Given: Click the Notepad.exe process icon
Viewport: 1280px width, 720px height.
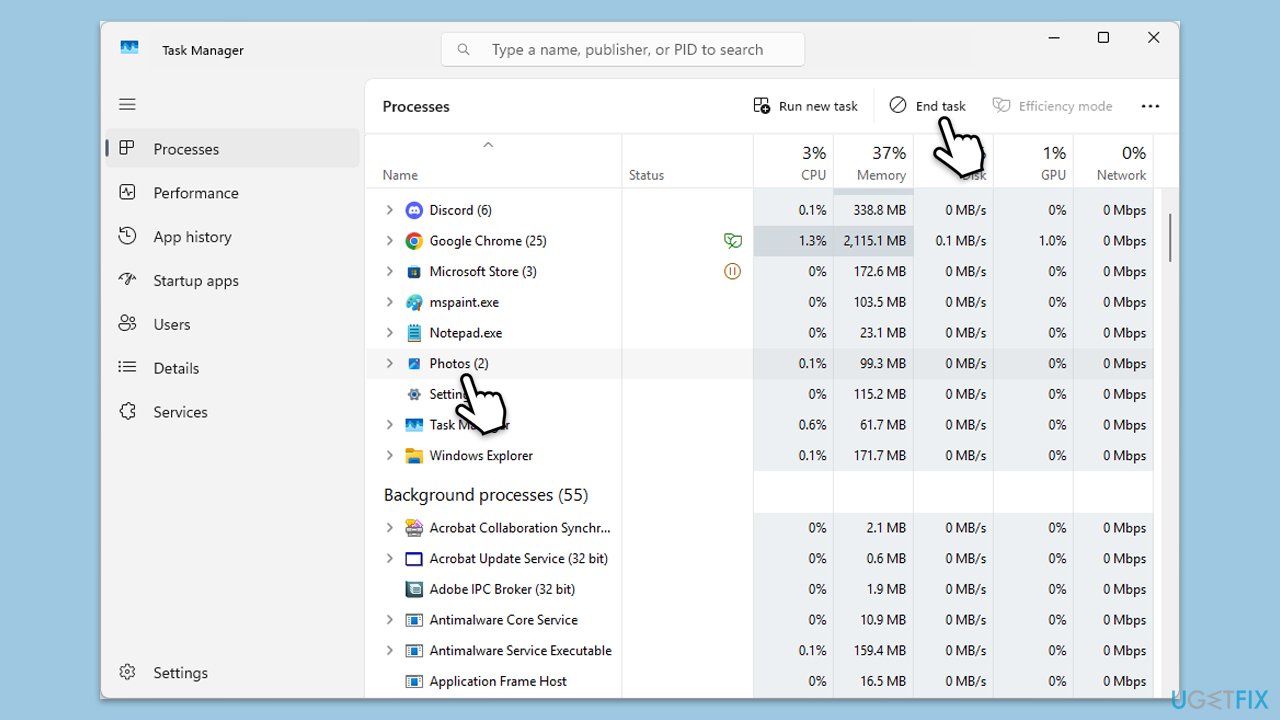Looking at the screenshot, I should coord(414,333).
